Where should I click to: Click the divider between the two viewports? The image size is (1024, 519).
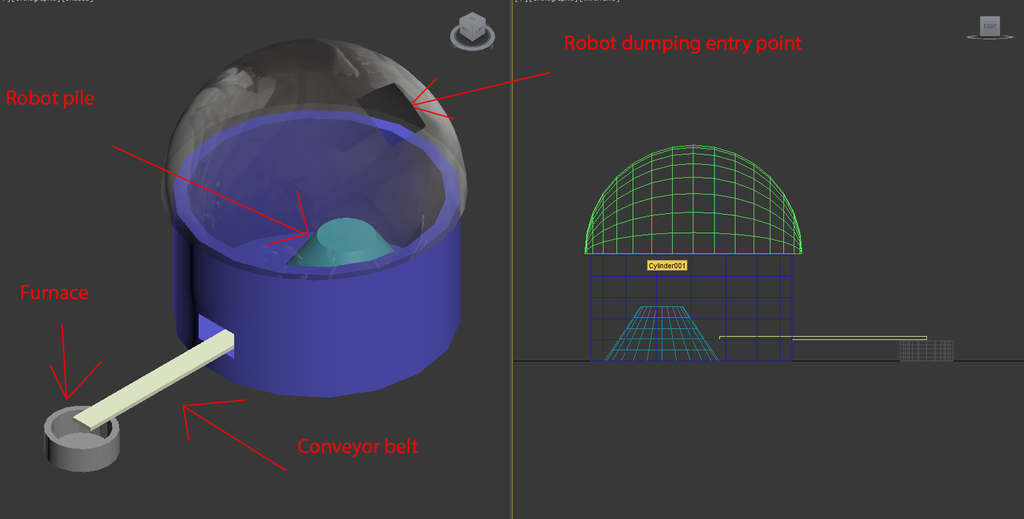[x=512, y=260]
